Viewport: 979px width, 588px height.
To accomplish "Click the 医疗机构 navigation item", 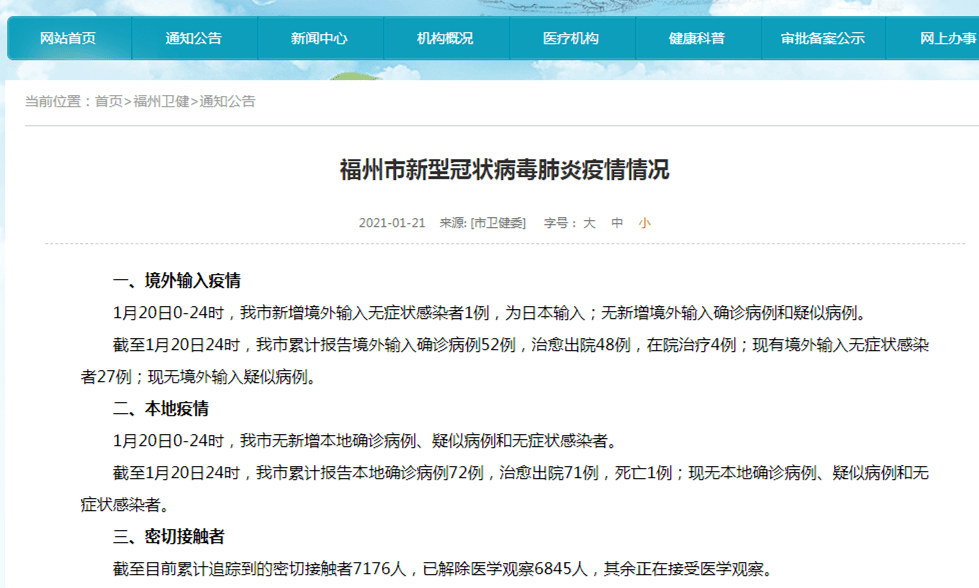I will tap(571, 39).
